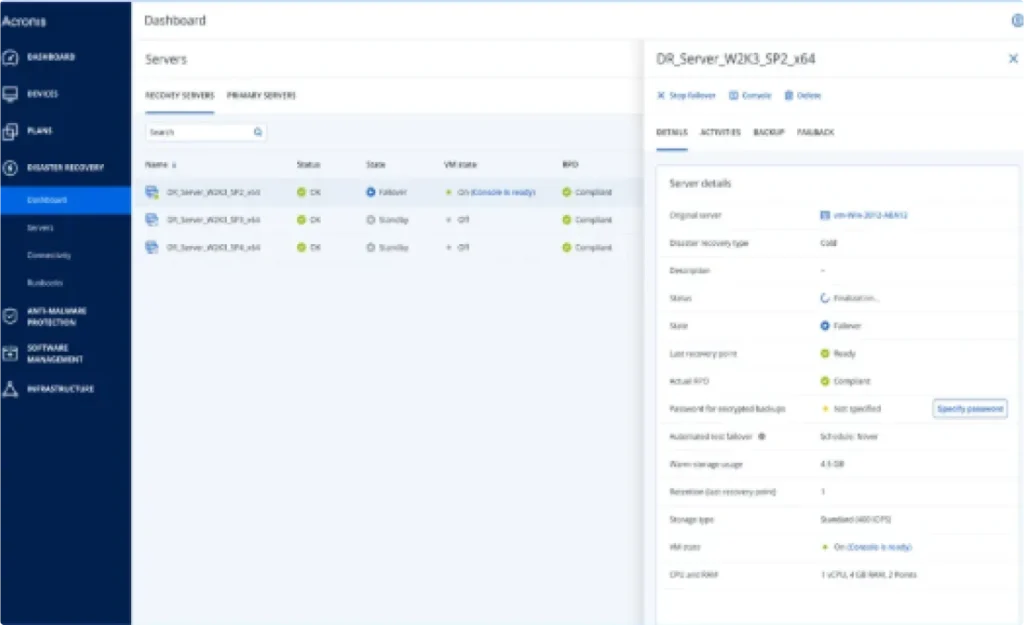Select Servers under Disaster Recovery
This screenshot has height=625, width=1024.
(40, 227)
